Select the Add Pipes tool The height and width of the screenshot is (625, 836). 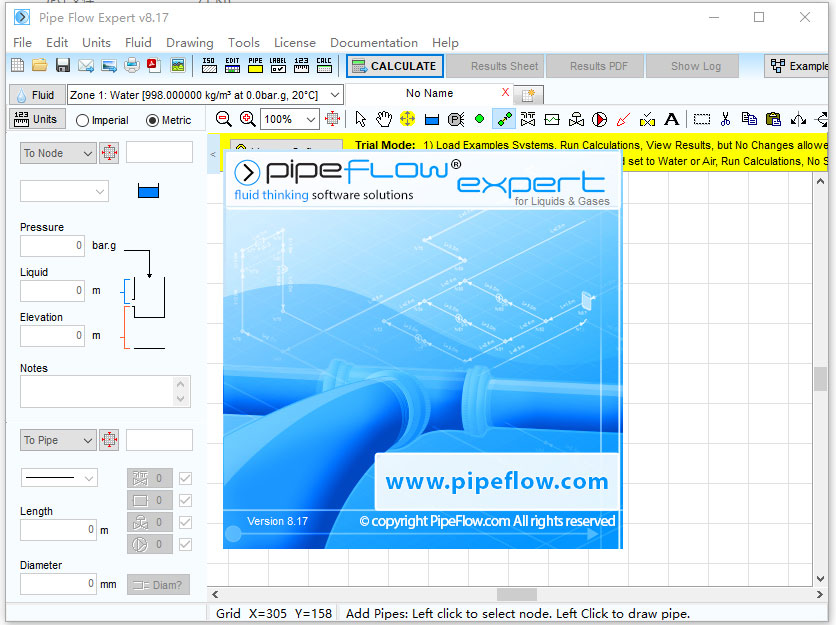504,119
